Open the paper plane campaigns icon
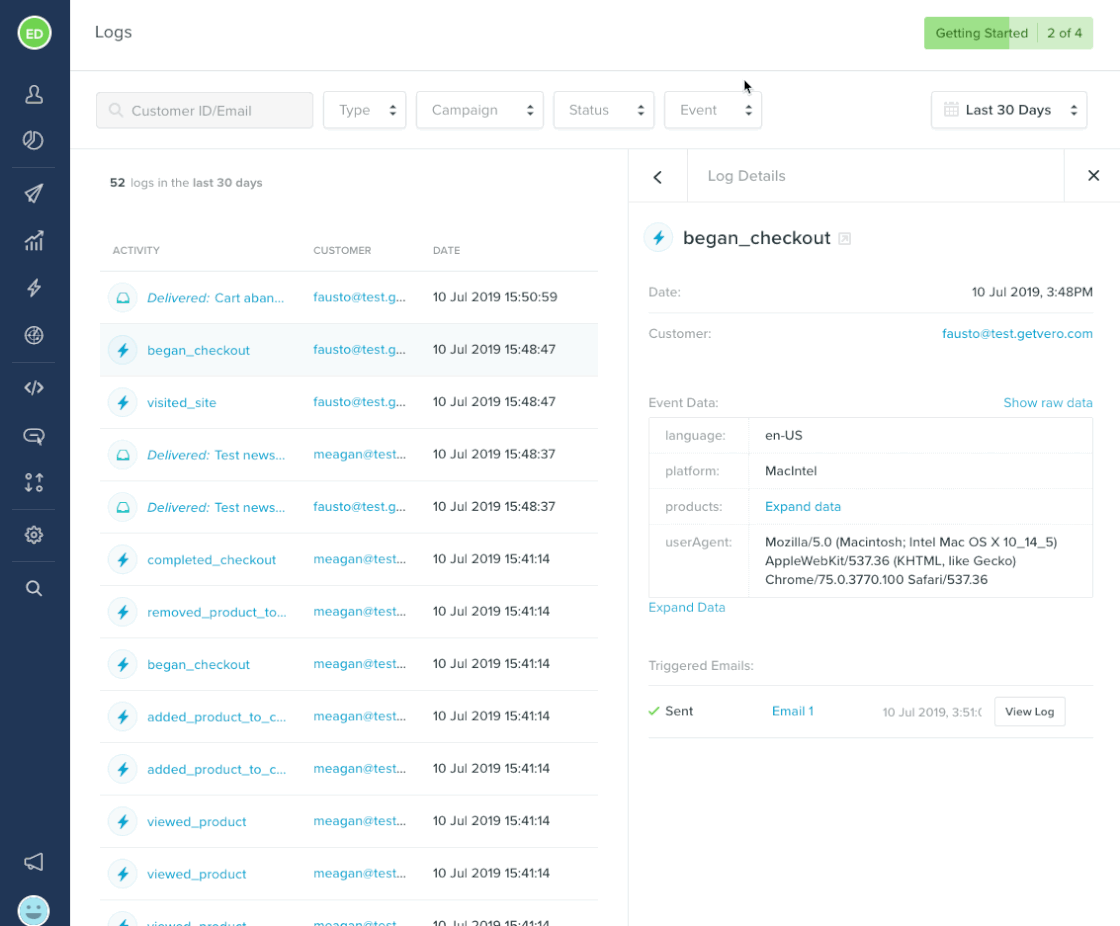Viewport: 1120px width, 926px height. click(x=34, y=193)
